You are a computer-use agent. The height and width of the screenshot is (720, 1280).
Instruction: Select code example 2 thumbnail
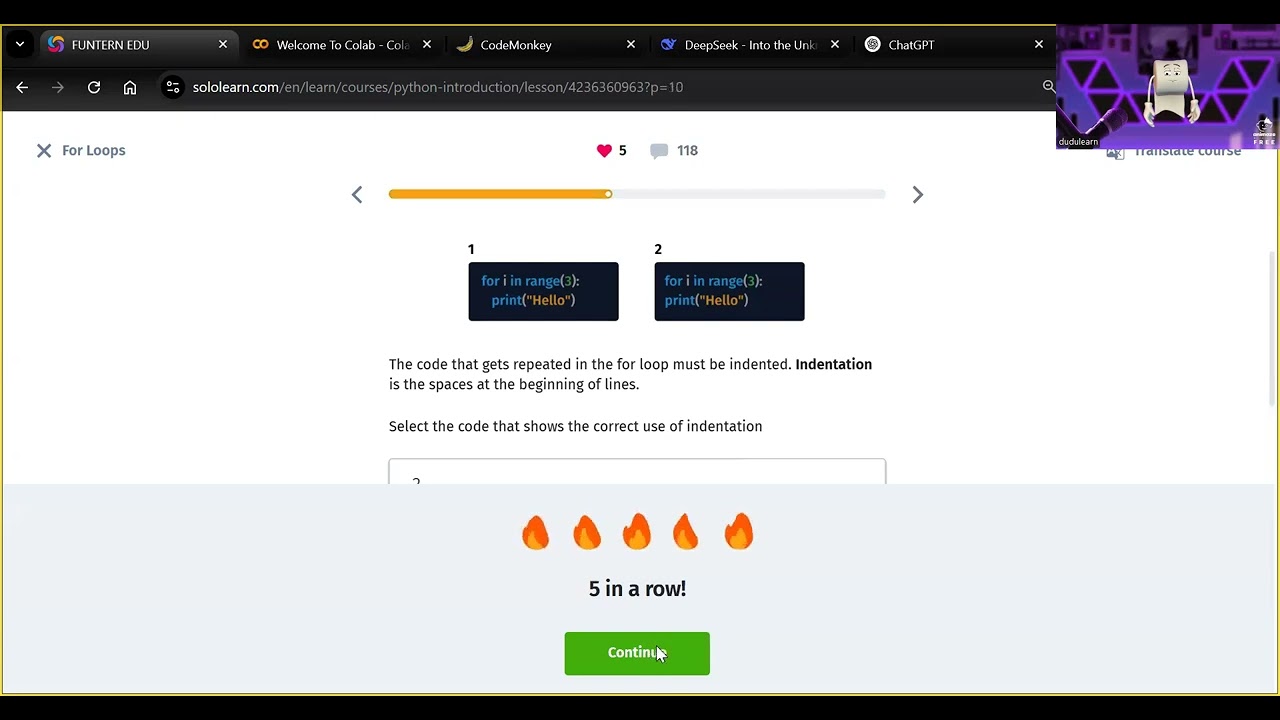click(x=729, y=291)
